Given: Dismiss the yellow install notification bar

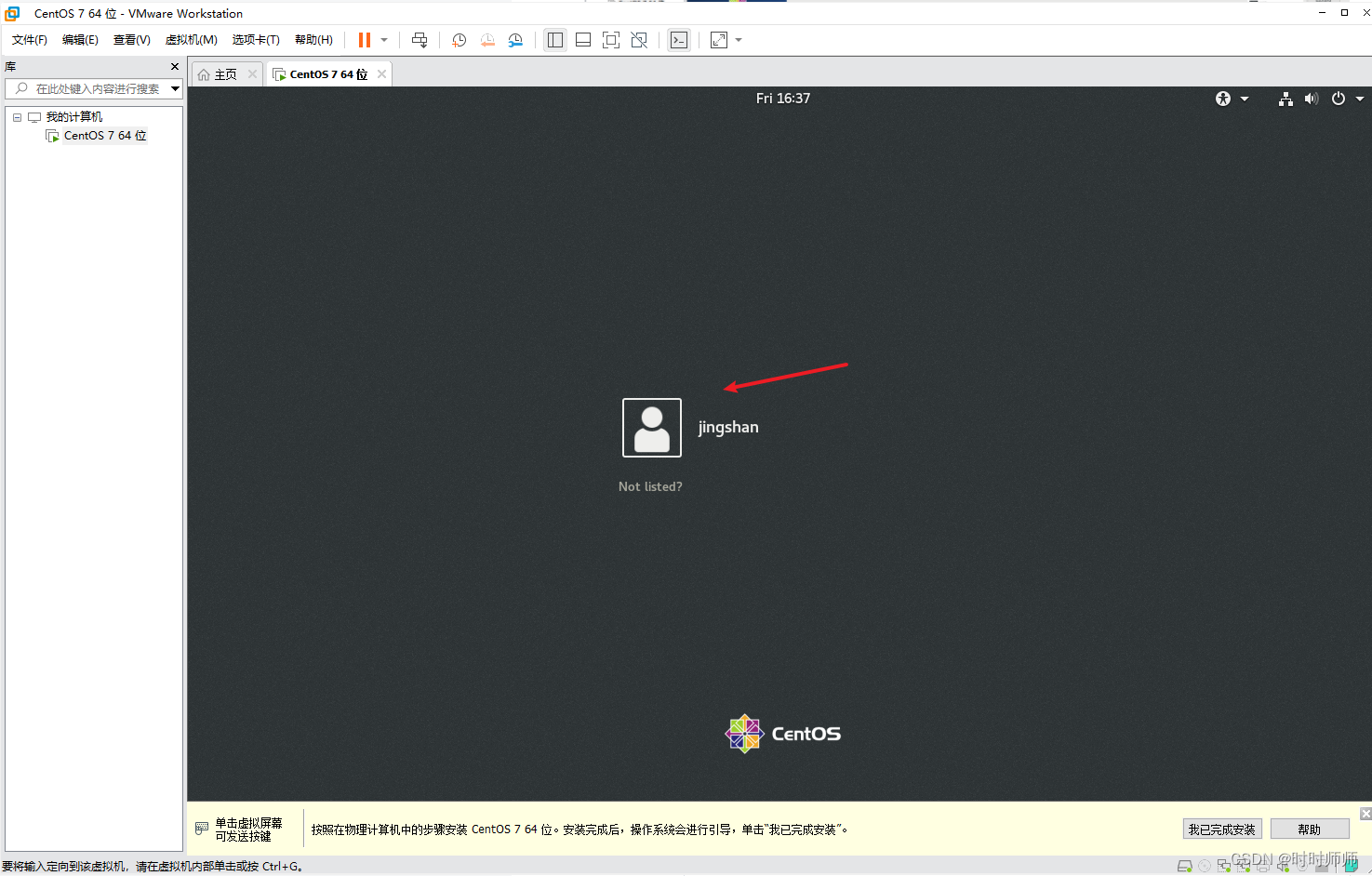Looking at the screenshot, I should click(x=1365, y=814).
